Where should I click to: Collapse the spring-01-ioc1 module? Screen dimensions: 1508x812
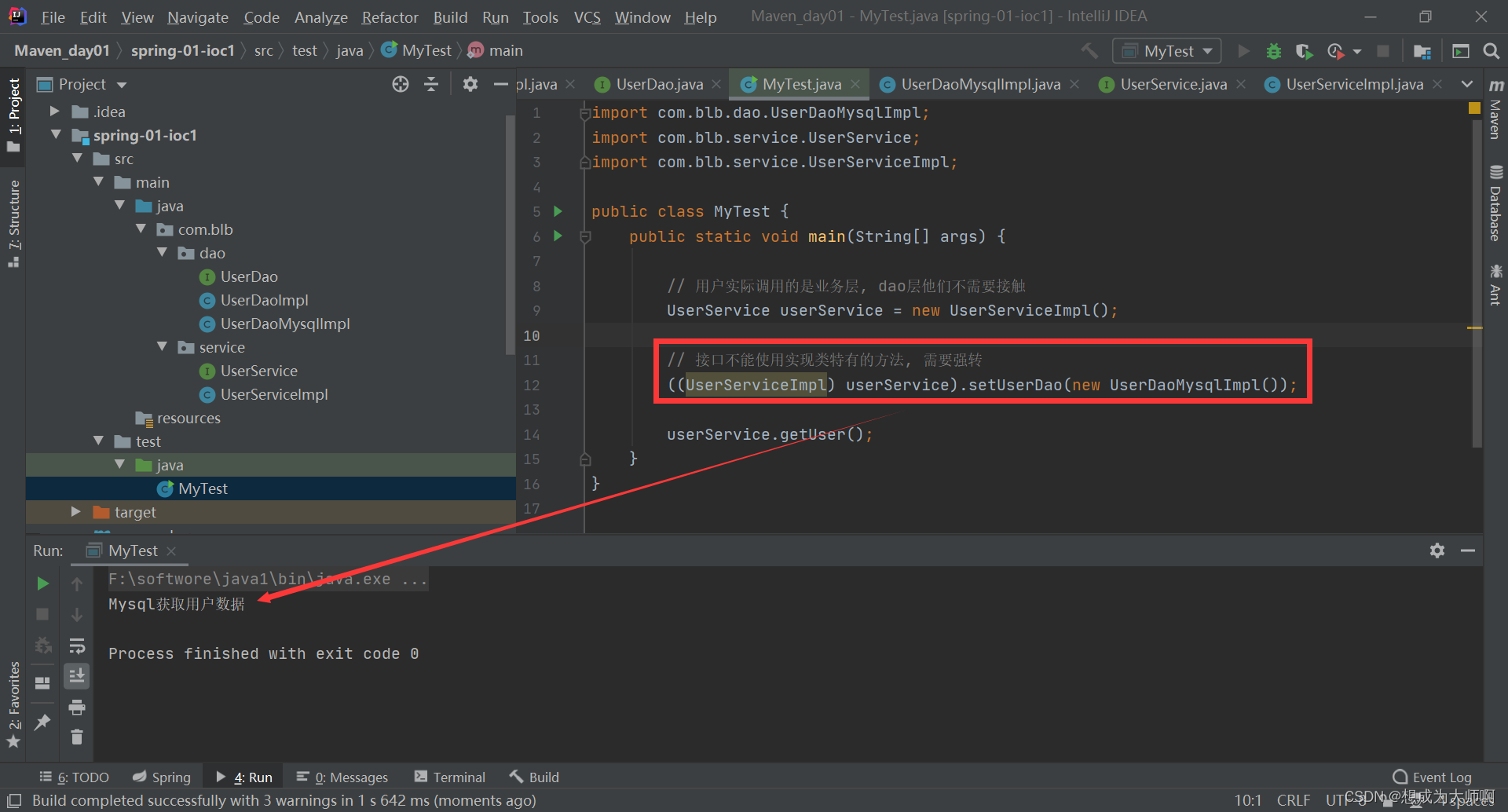pyautogui.click(x=56, y=135)
